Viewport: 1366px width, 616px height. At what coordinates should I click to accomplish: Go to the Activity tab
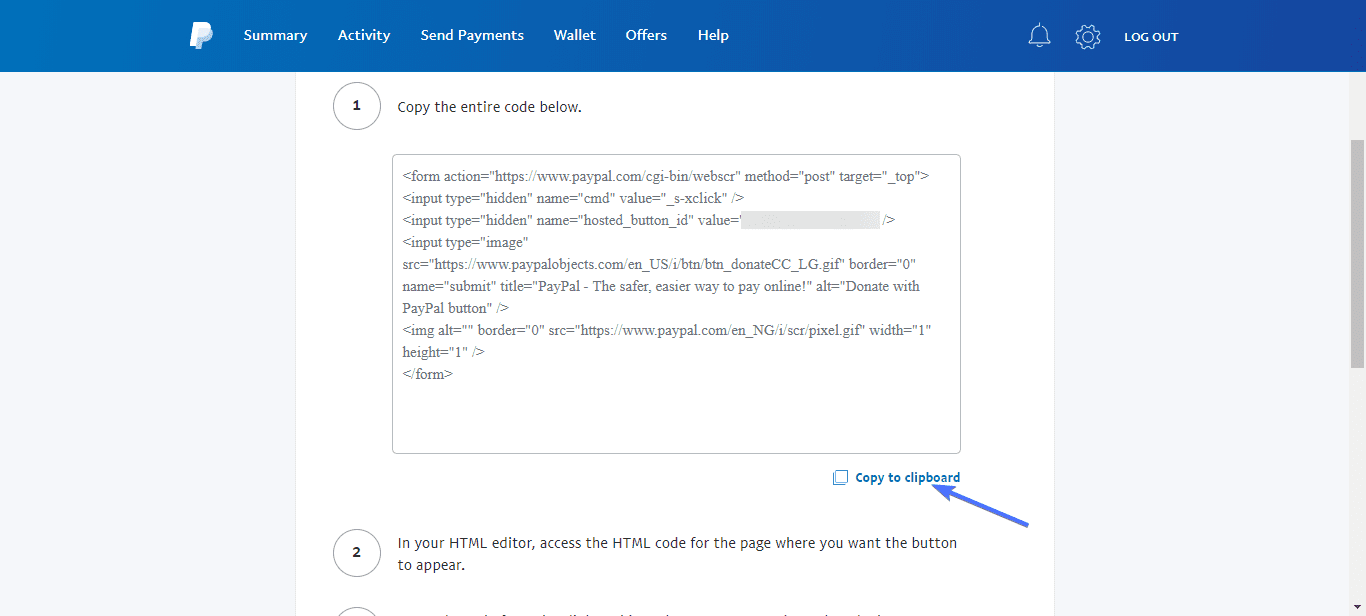[364, 35]
